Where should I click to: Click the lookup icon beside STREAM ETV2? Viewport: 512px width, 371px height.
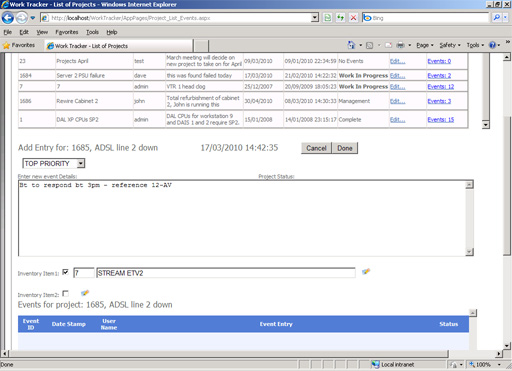(366, 272)
